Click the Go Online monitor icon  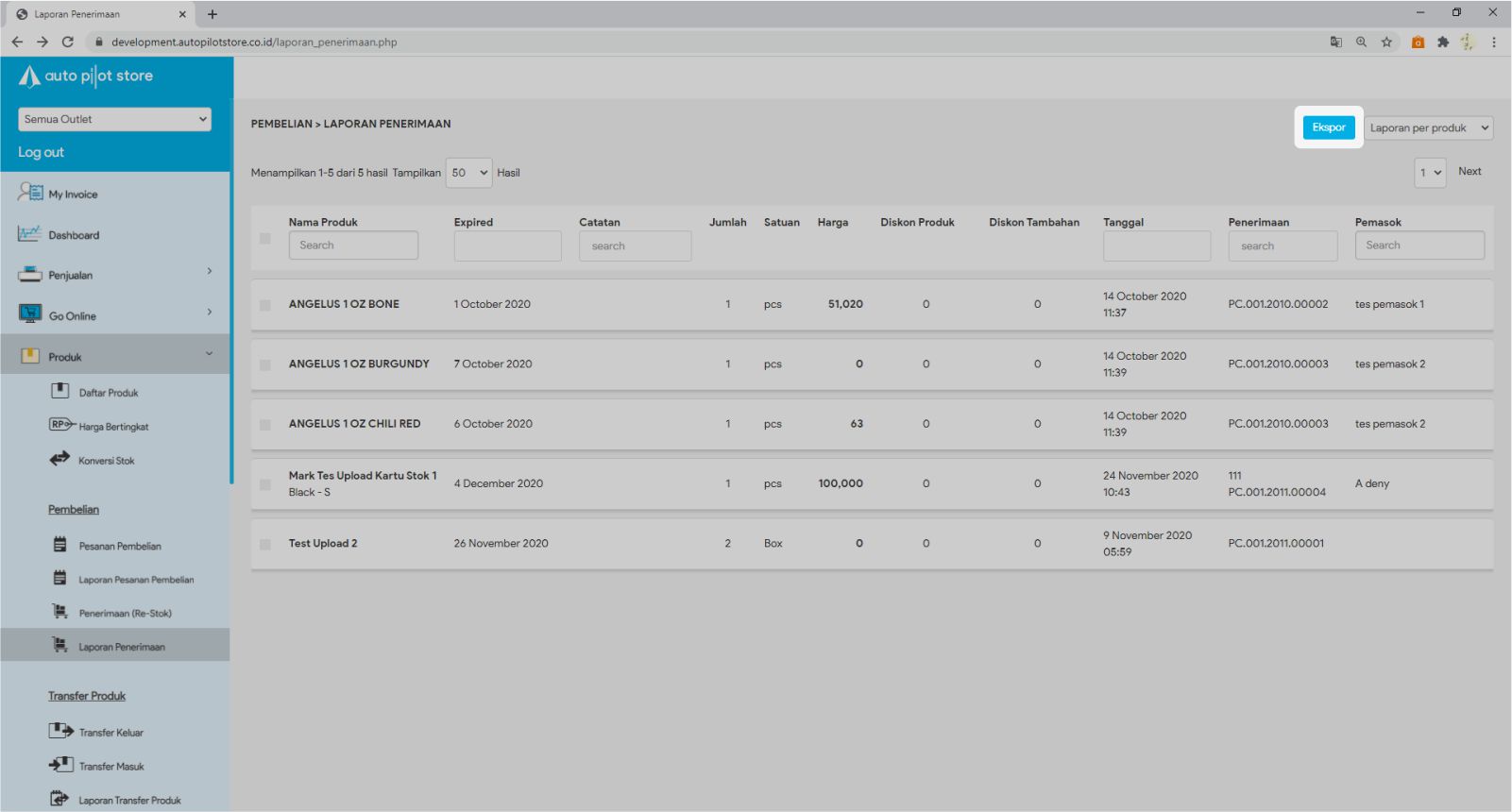30,314
